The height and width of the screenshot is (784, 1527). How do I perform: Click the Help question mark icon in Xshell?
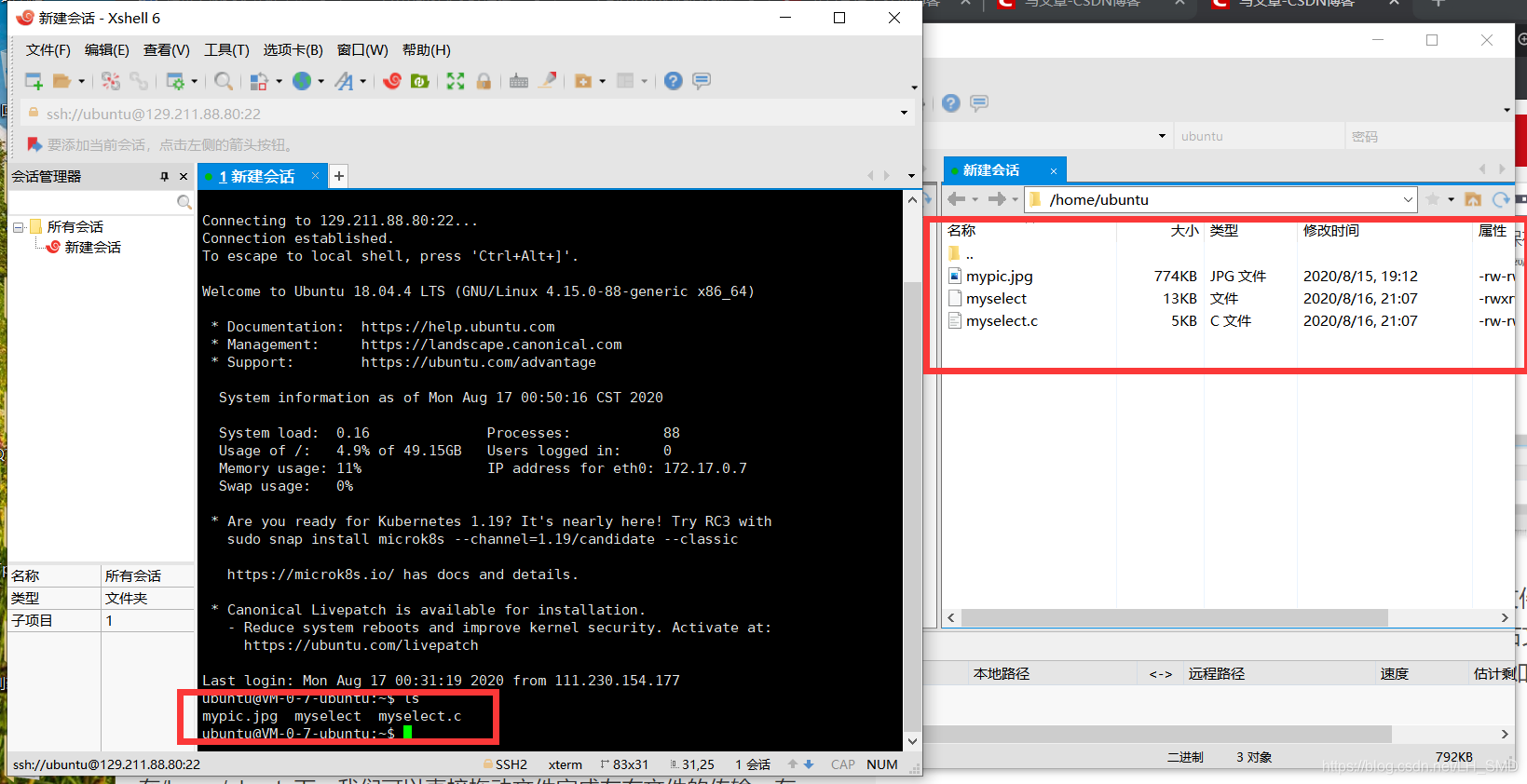(x=674, y=81)
